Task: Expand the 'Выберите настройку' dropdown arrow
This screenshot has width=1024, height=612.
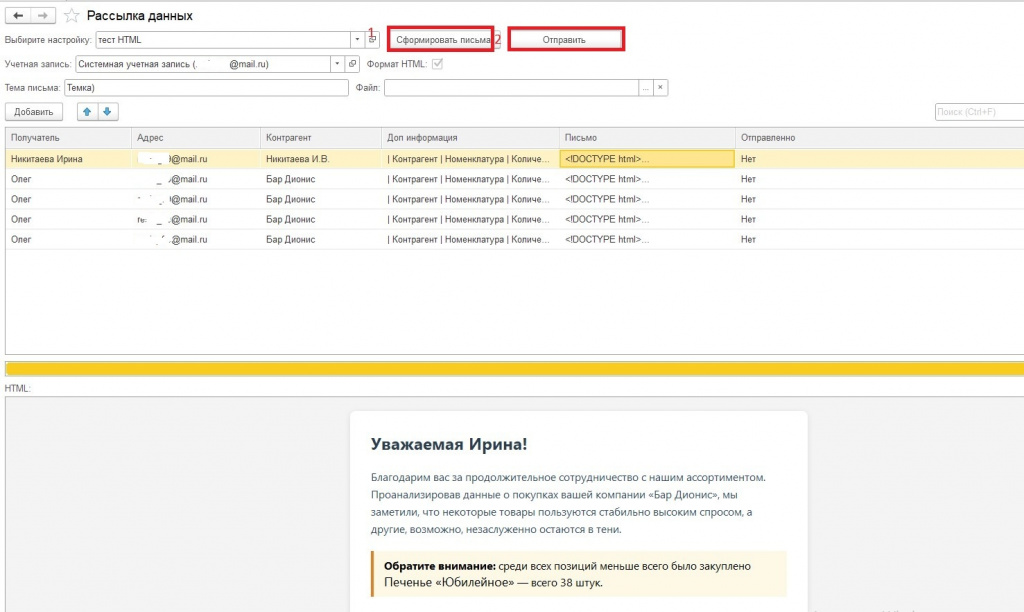Action: (357, 40)
